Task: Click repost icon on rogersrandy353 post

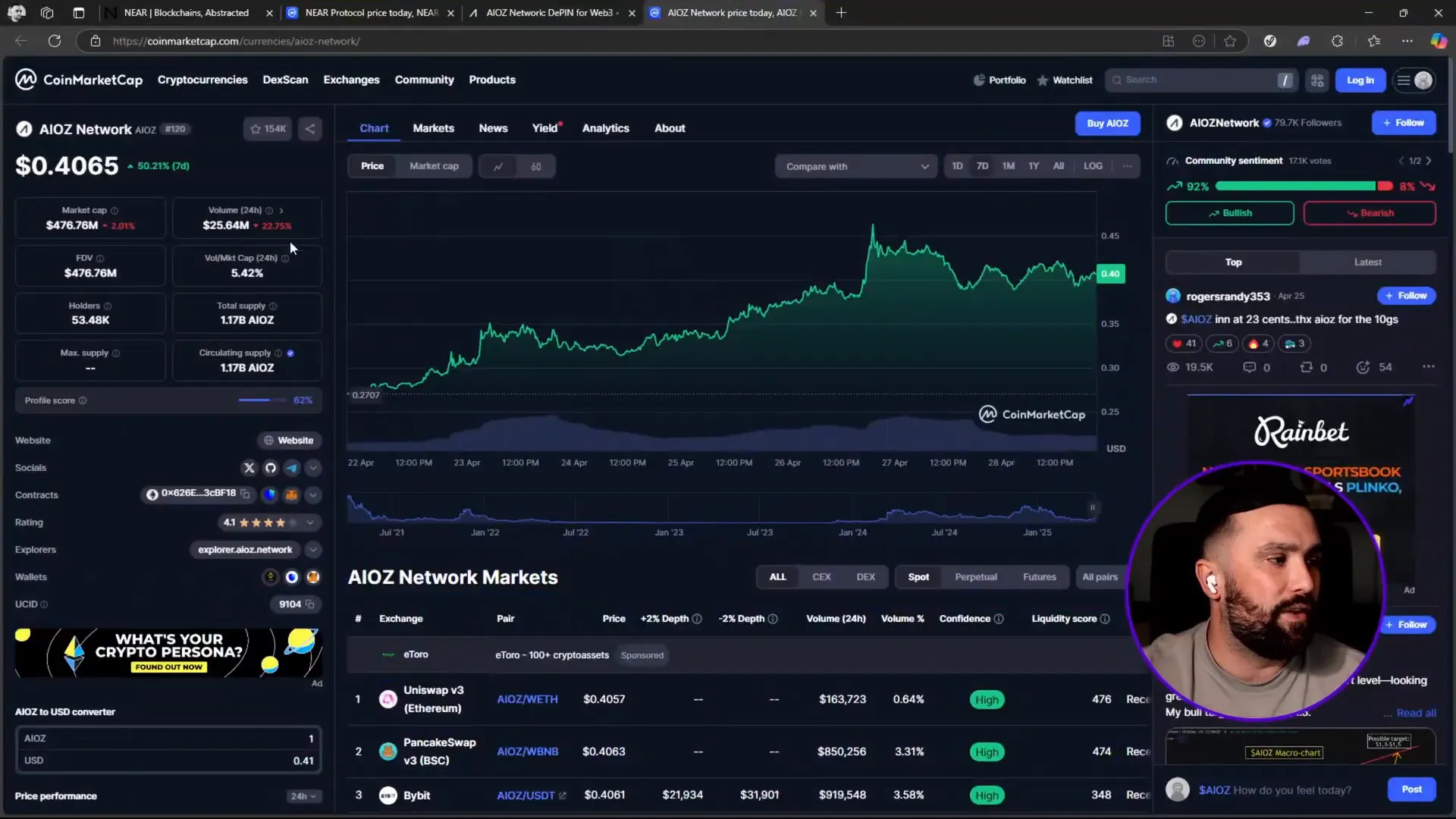Action: (x=1306, y=367)
